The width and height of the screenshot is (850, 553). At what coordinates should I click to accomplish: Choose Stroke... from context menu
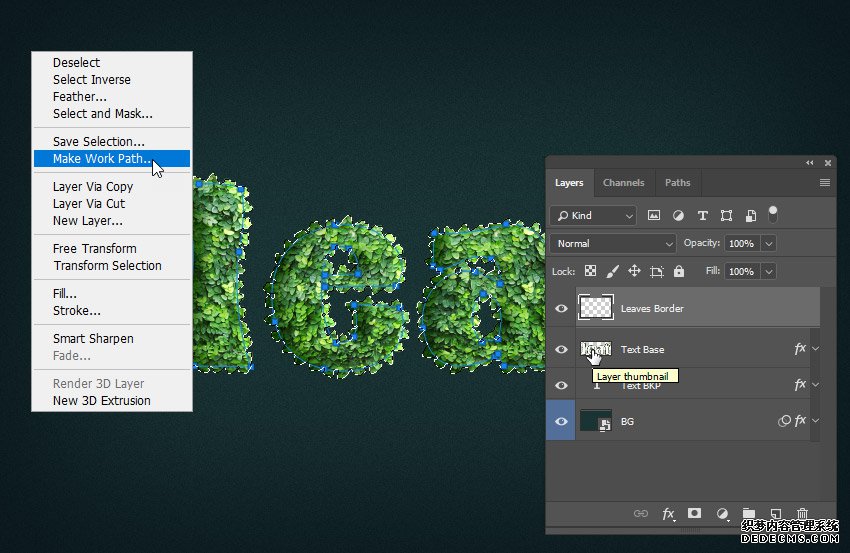tap(112, 311)
